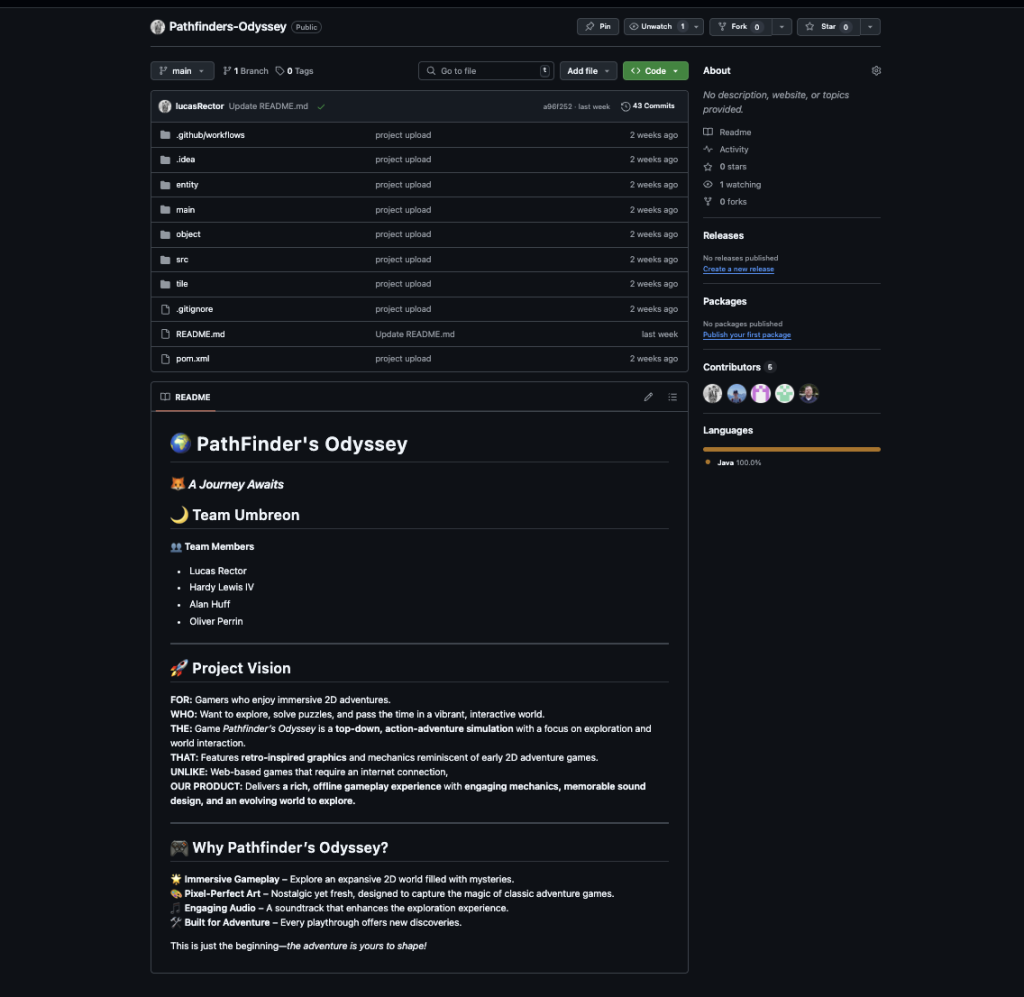
Task: Open the main branch dropdown
Action: (x=182, y=71)
